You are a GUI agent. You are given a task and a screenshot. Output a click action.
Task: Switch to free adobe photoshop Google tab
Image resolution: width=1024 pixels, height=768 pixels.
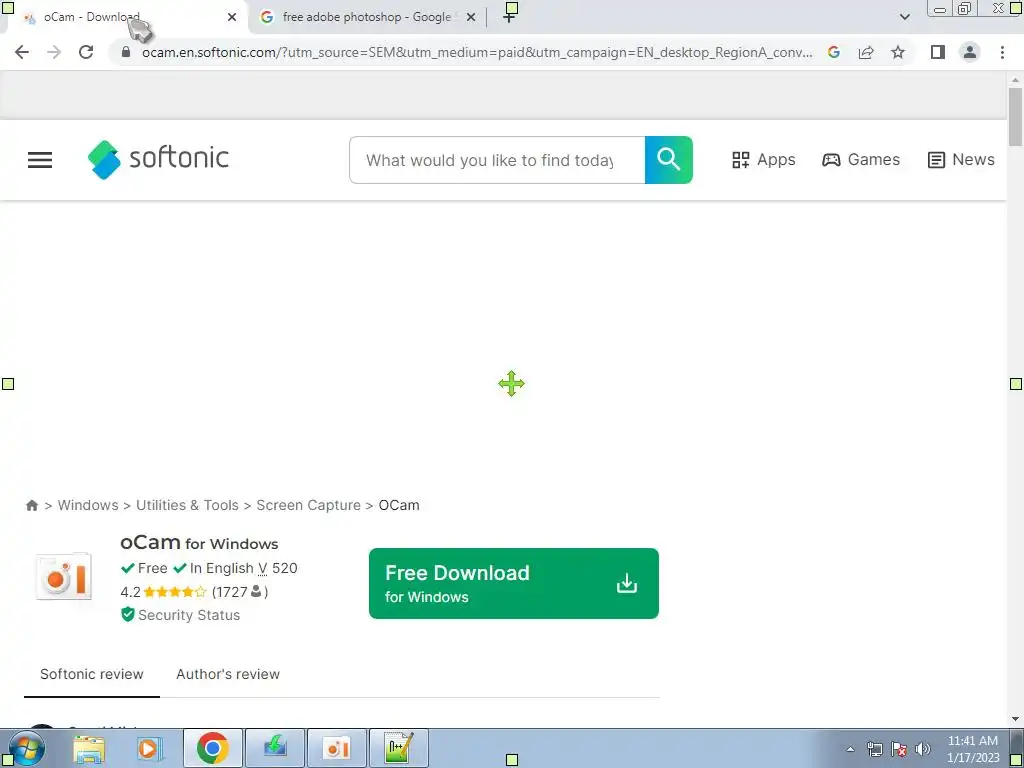366,17
